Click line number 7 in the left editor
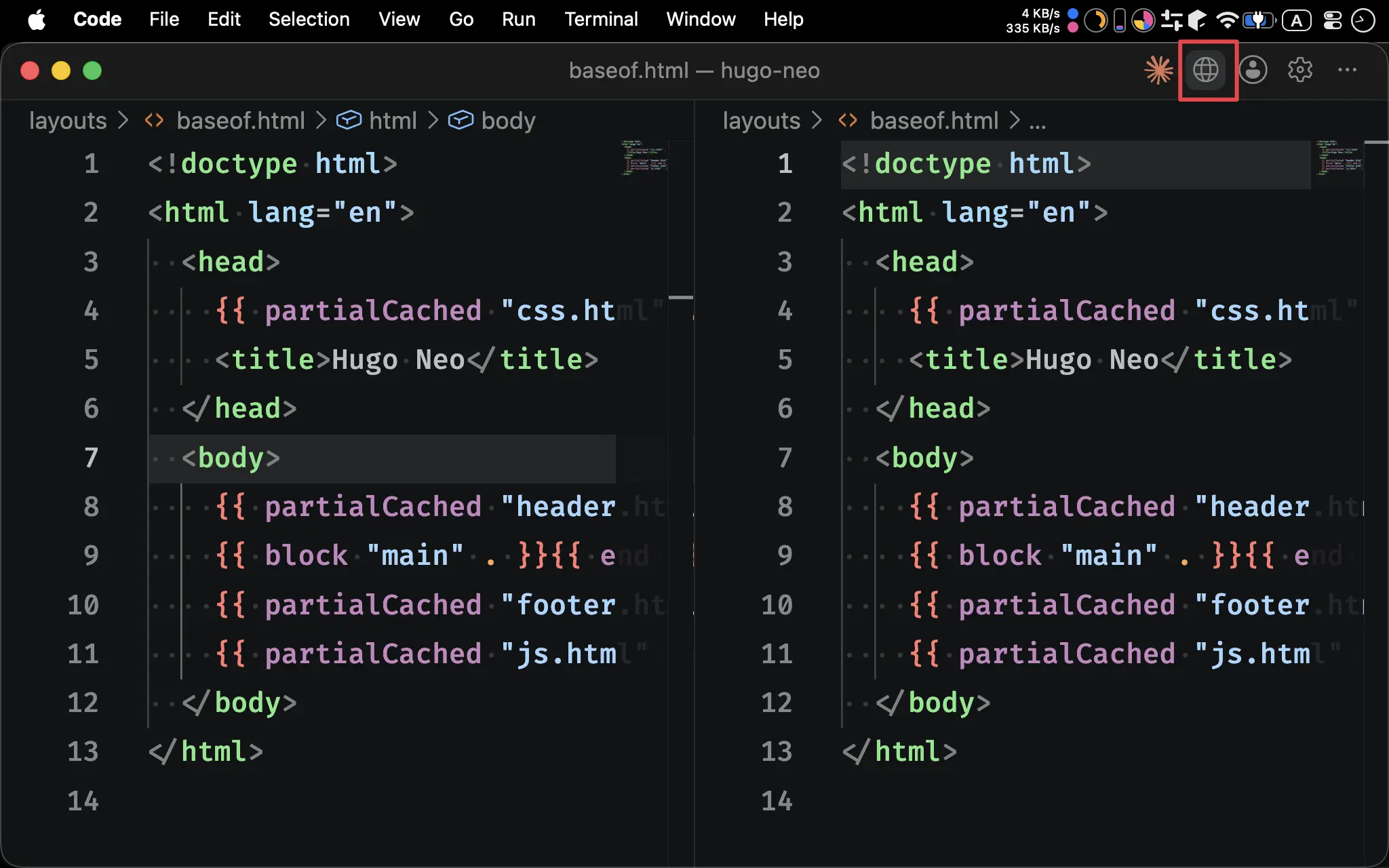The height and width of the screenshot is (868, 1389). [x=91, y=458]
